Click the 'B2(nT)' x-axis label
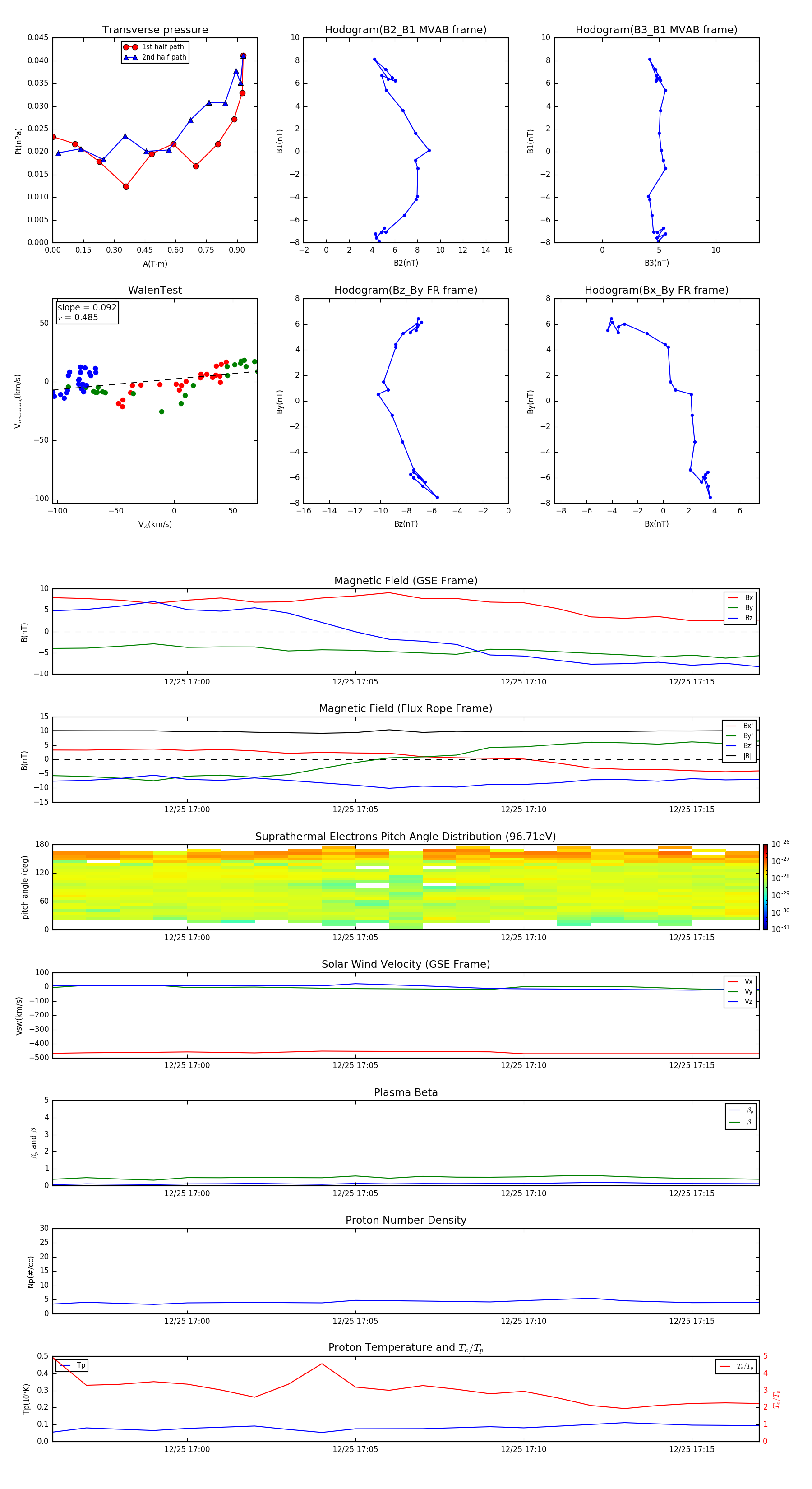 coord(406,263)
